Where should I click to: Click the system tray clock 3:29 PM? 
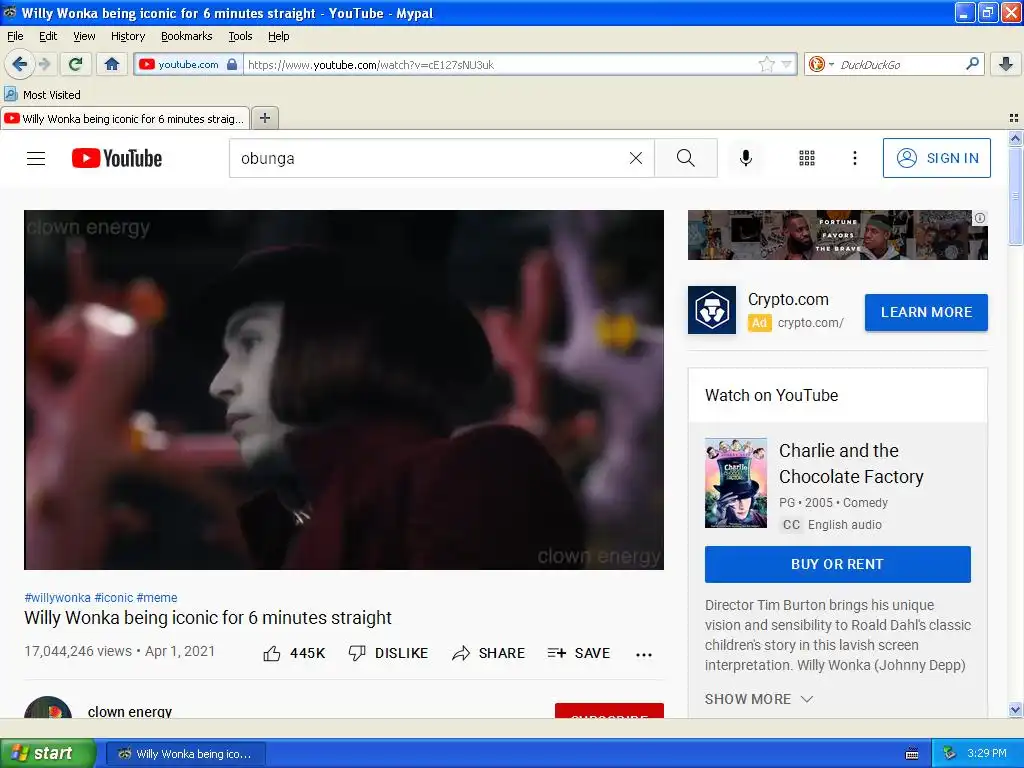(x=987, y=753)
